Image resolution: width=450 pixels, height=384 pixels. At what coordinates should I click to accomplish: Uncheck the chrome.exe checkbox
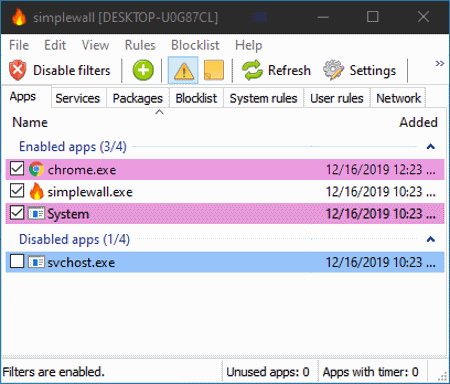pyautogui.click(x=17, y=169)
